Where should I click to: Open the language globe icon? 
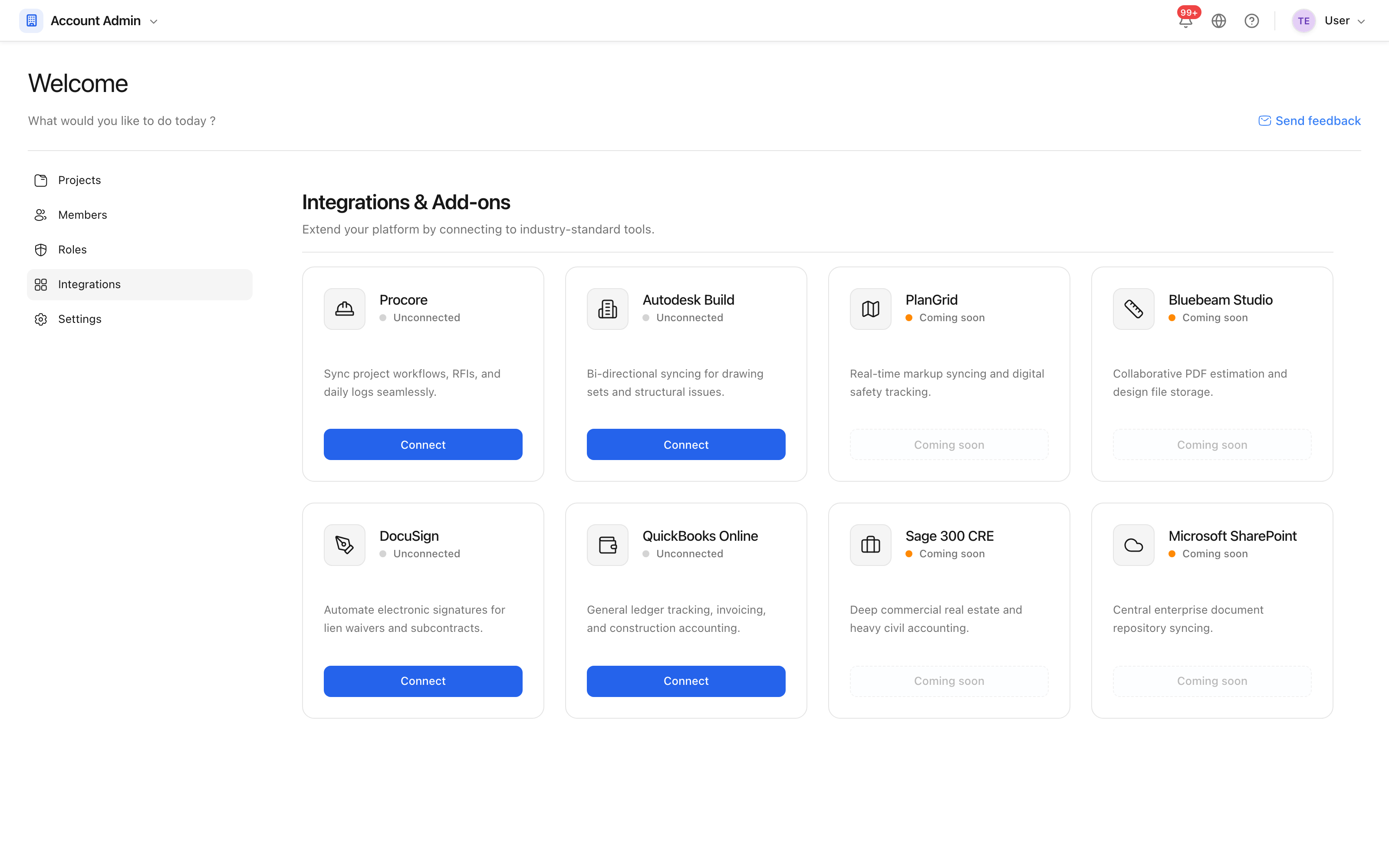point(1218,21)
